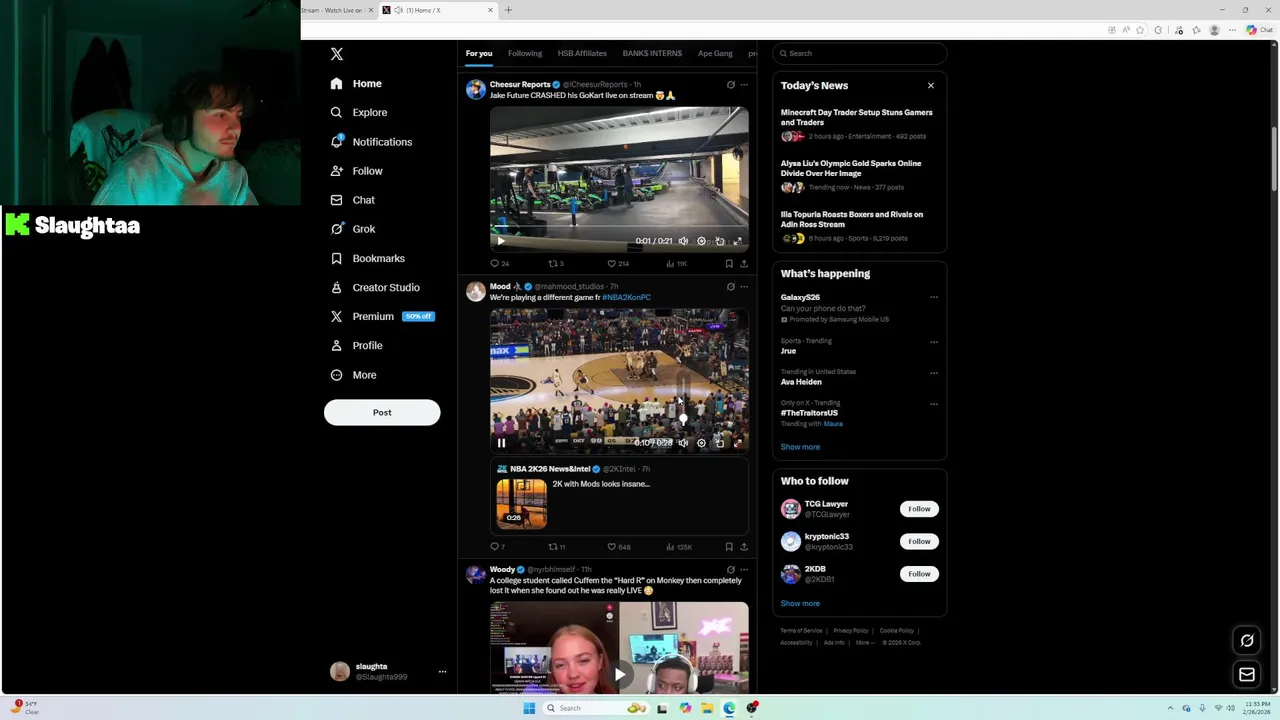The height and width of the screenshot is (720, 1280).
Task: Switch to the Following tab
Action: pos(525,53)
